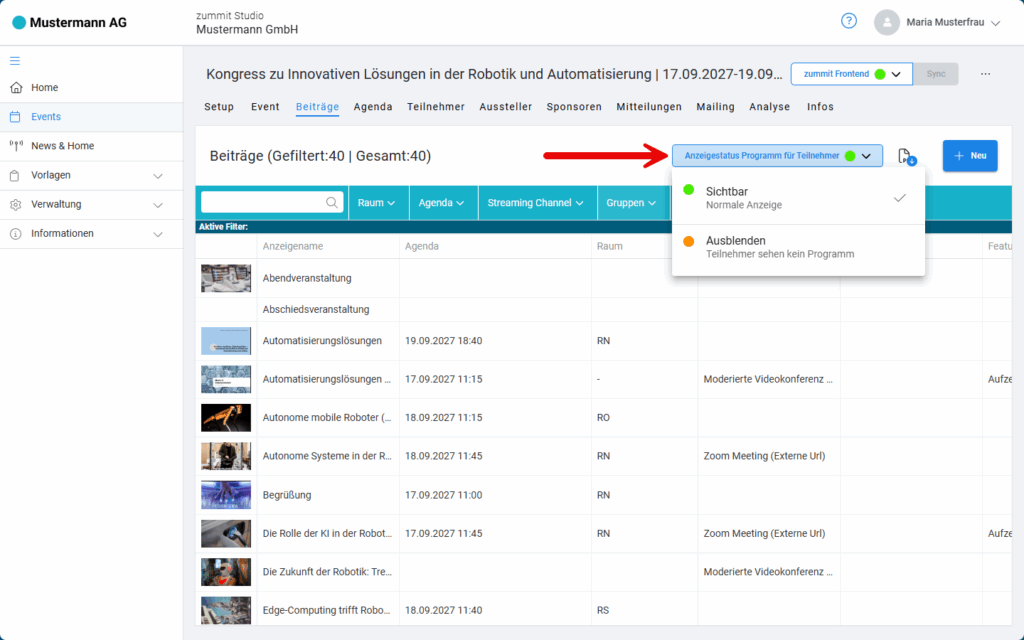Viewport: 1024px width, 640px height.
Task: Switch to the Teilnehmer tab
Action: [435, 107]
